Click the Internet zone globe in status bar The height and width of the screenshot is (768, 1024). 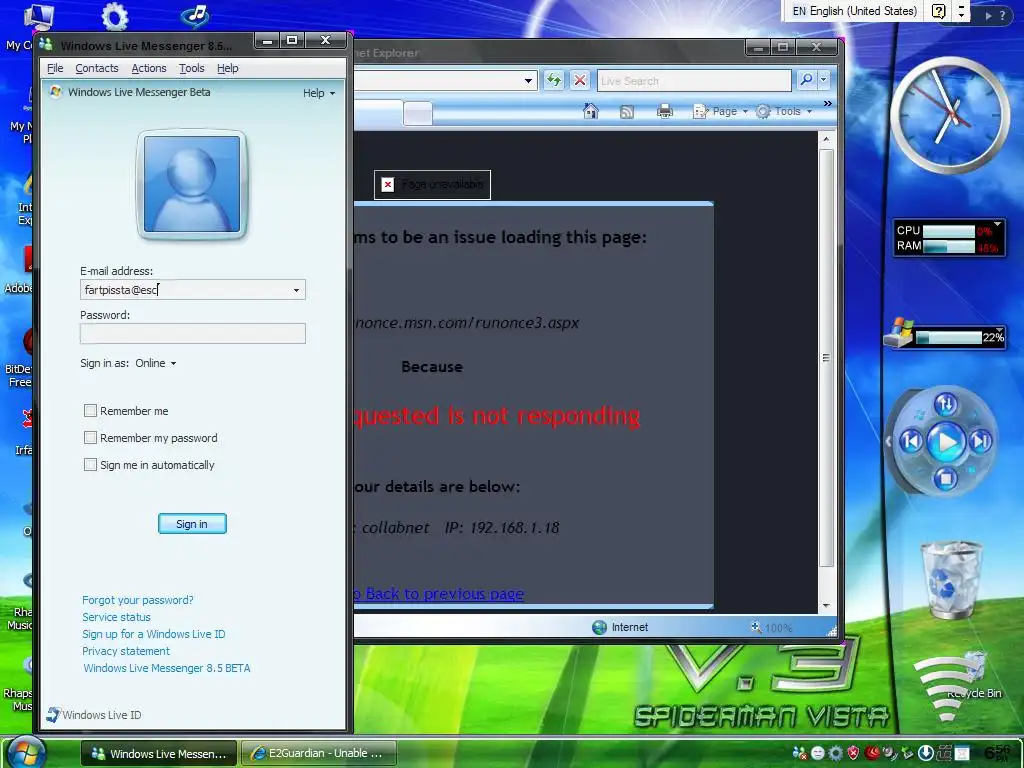[x=599, y=628]
